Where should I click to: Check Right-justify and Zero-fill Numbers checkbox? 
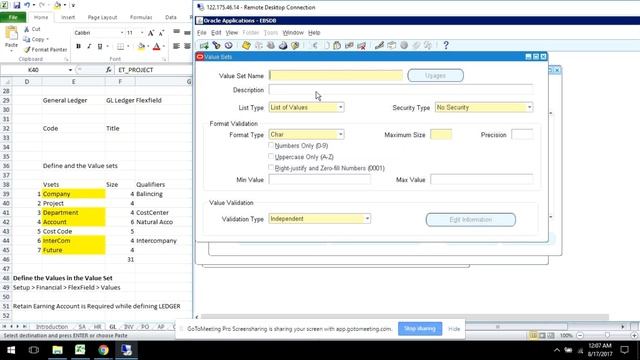click(271, 167)
